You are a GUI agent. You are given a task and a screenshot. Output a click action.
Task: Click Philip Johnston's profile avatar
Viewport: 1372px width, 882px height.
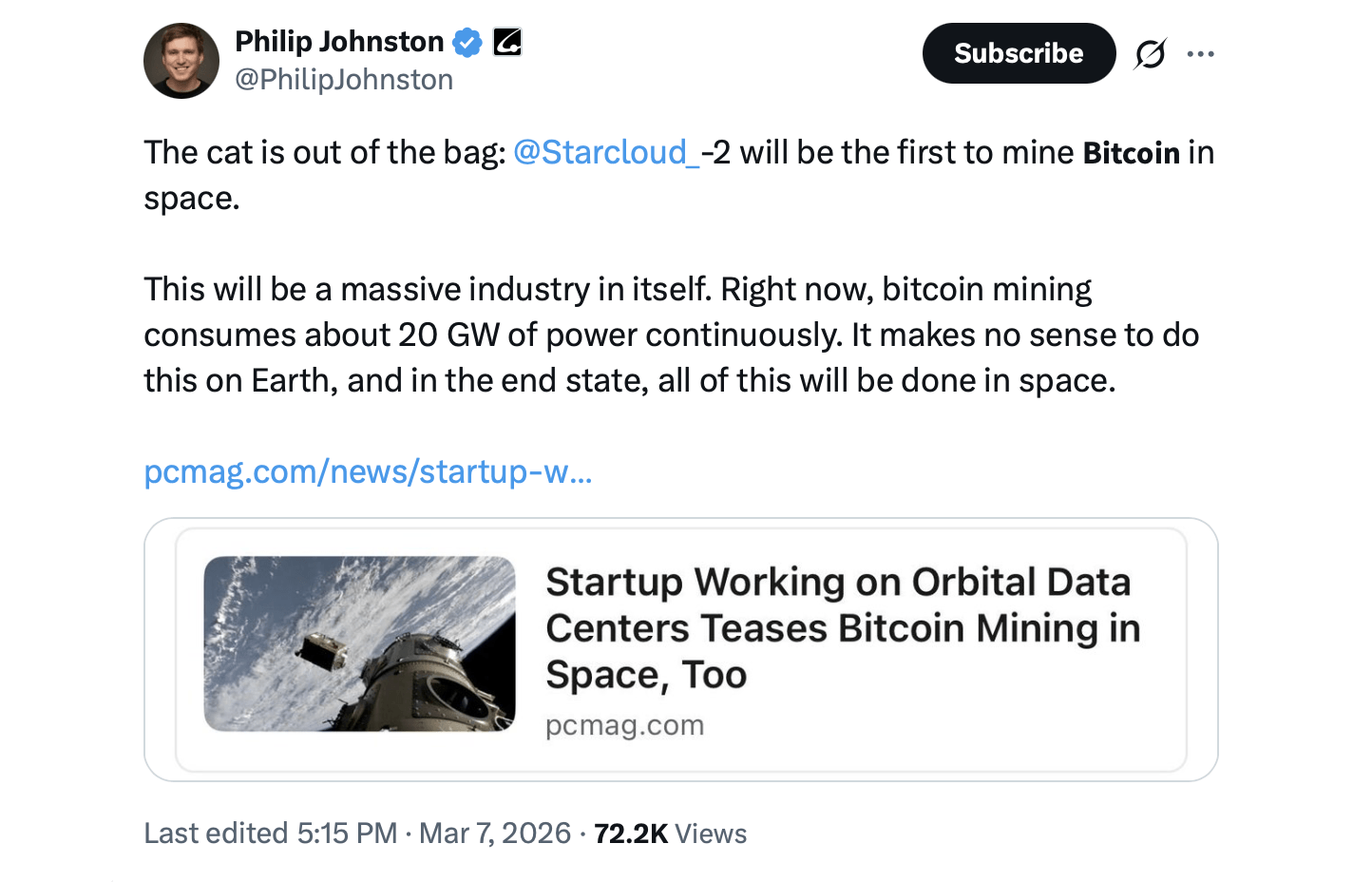181,61
